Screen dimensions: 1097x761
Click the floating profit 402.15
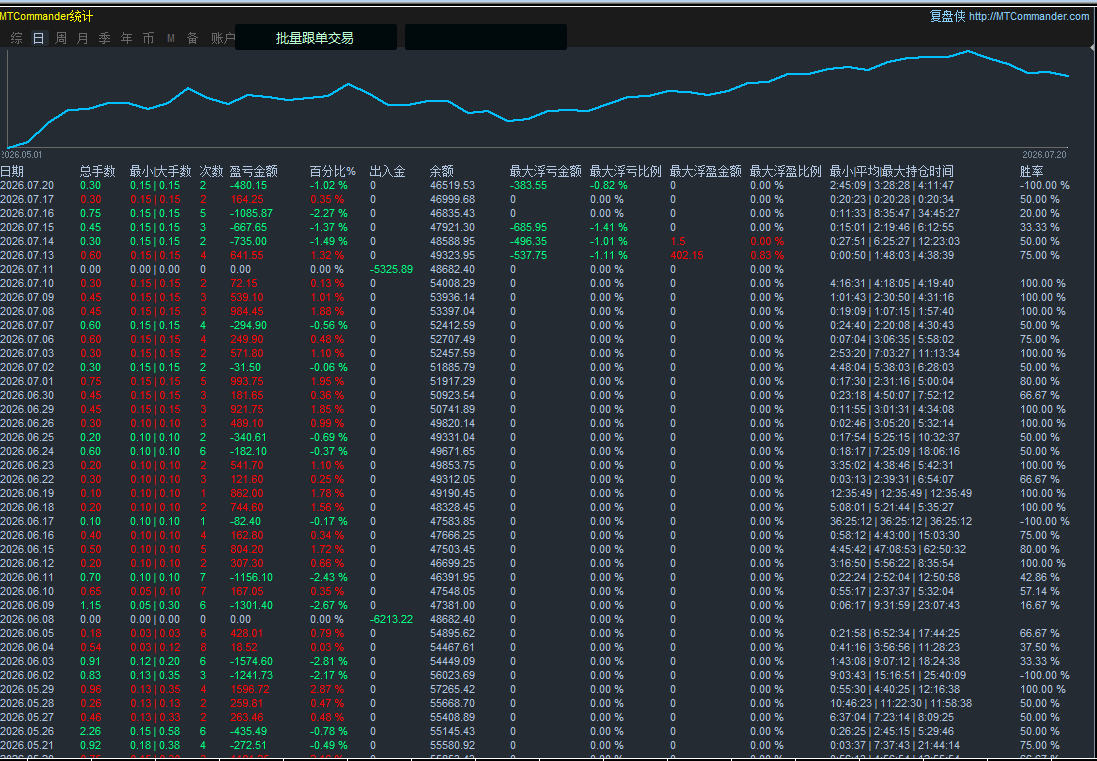pos(686,255)
